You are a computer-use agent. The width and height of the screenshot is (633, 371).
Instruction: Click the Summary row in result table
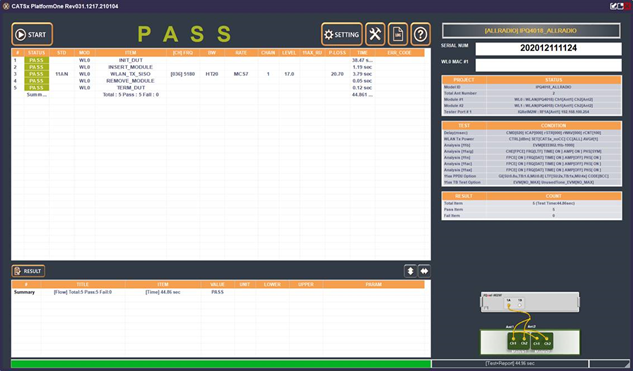tap(218, 292)
